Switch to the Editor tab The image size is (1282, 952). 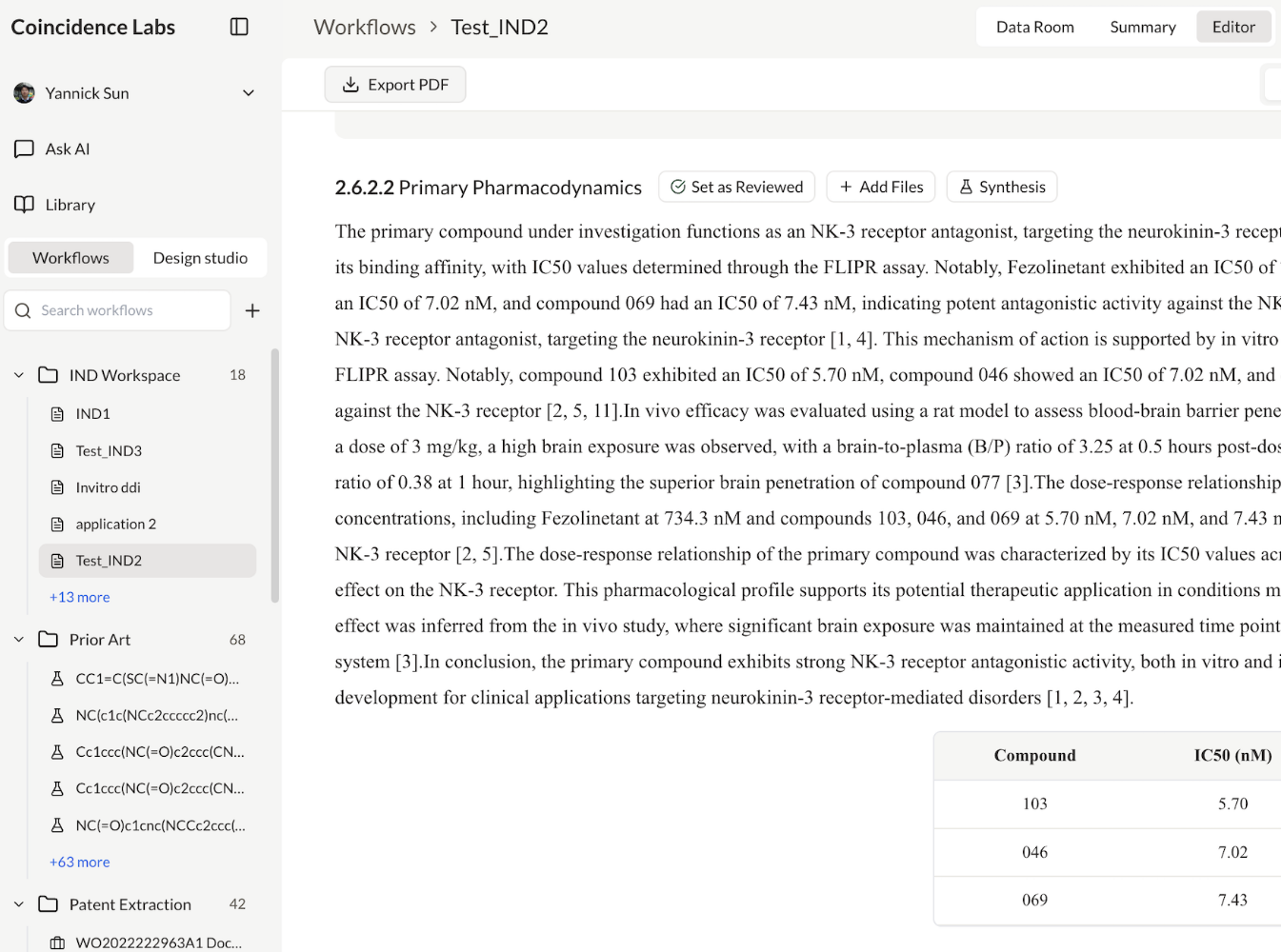tap(1233, 27)
